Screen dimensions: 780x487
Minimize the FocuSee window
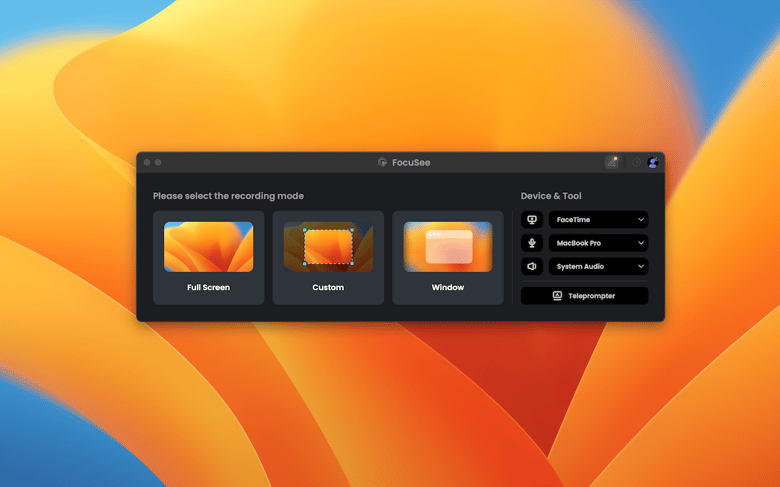point(158,162)
